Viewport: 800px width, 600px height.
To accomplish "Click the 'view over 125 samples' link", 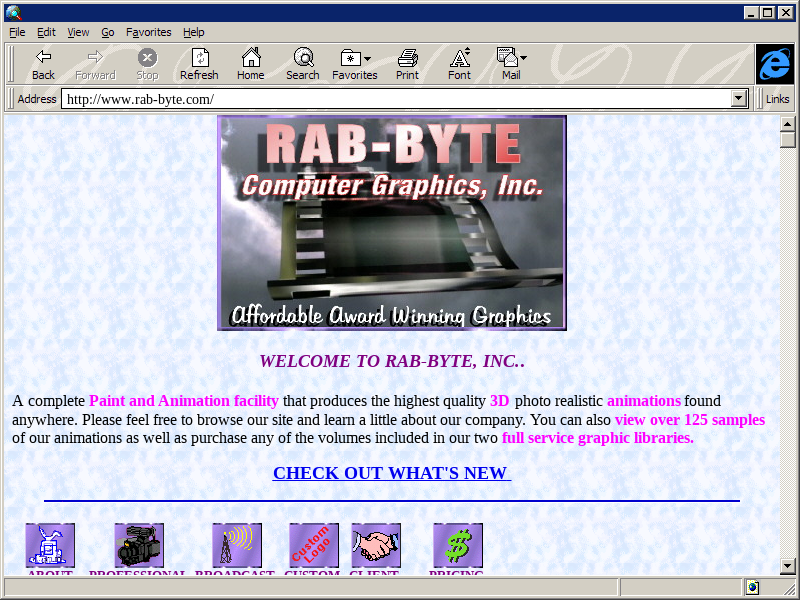I will click(689, 420).
